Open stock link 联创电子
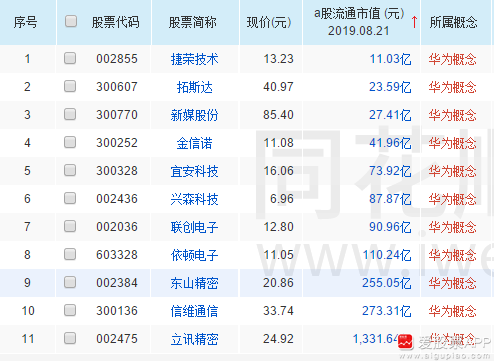This screenshot has height=361, width=494. point(194,227)
